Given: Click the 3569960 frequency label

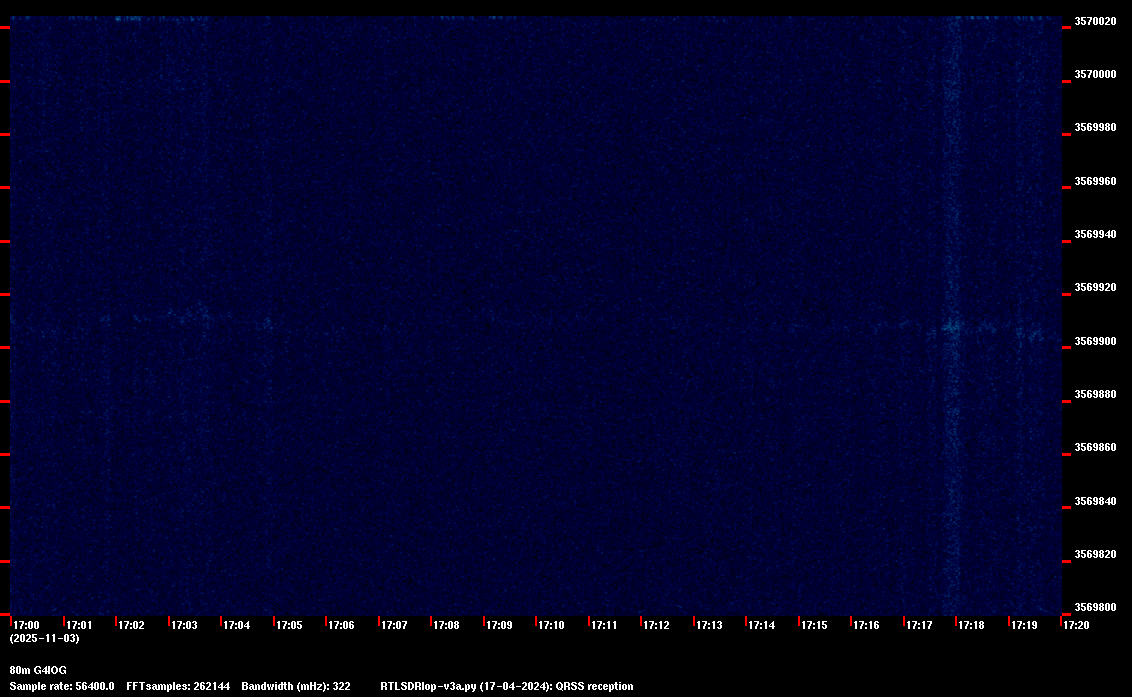Looking at the screenshot, I should (x=1095, y=181).
